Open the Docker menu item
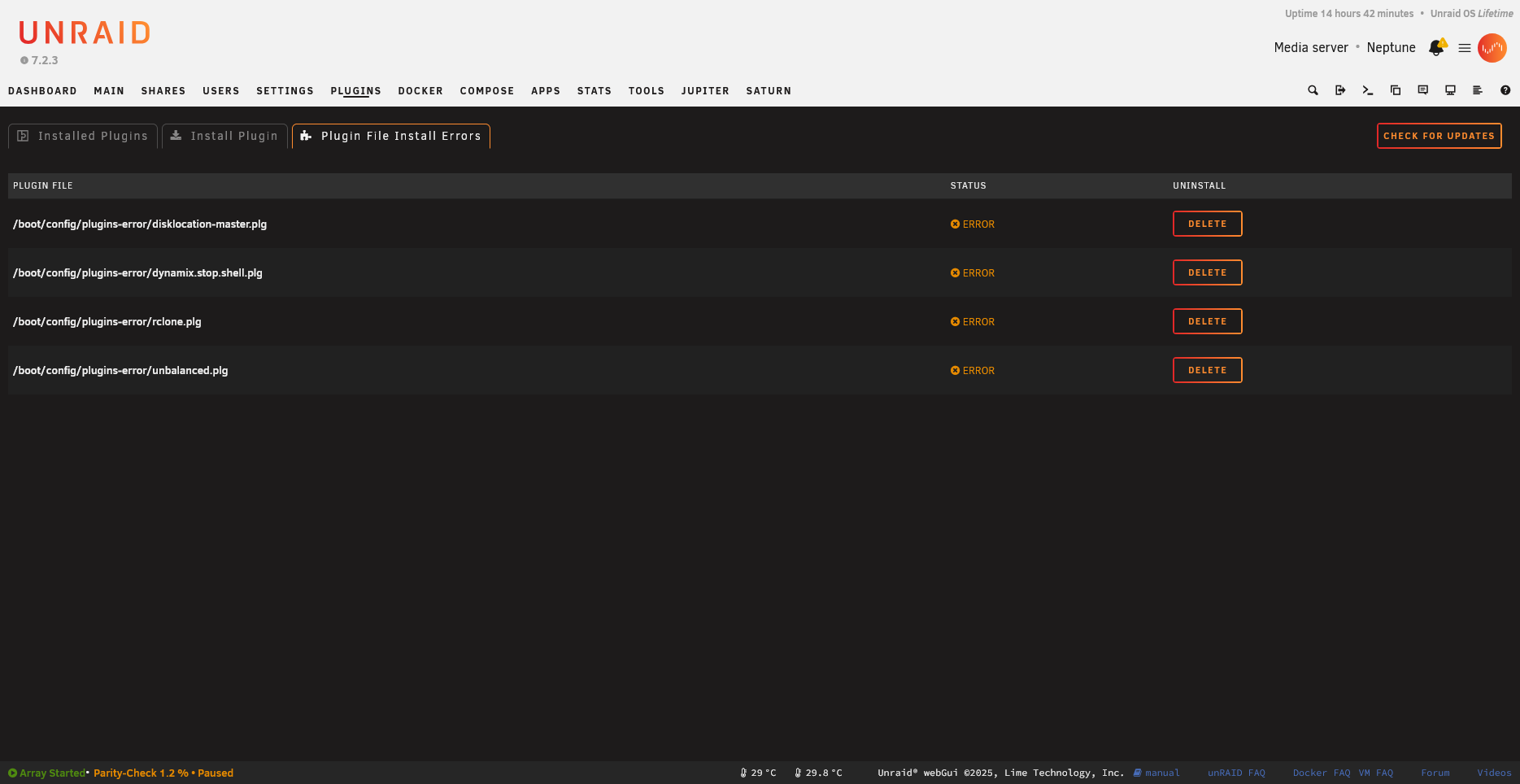 pos(420,91)
